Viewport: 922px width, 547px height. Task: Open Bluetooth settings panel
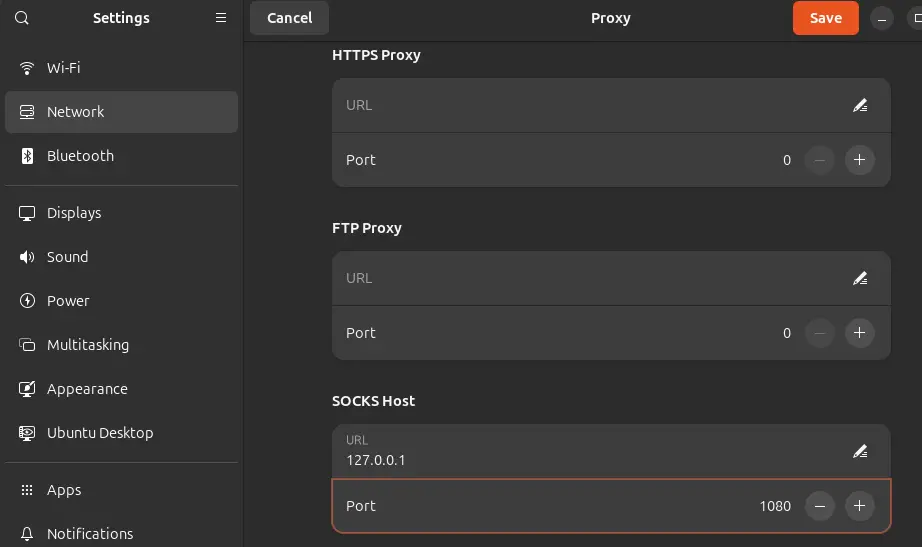121,156
